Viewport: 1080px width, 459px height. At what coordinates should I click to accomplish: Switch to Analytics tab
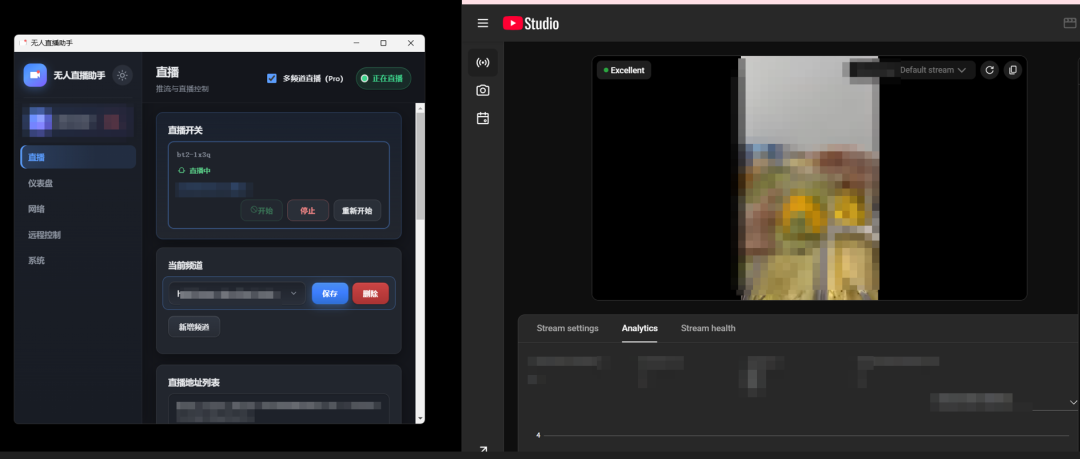[639, 328]
